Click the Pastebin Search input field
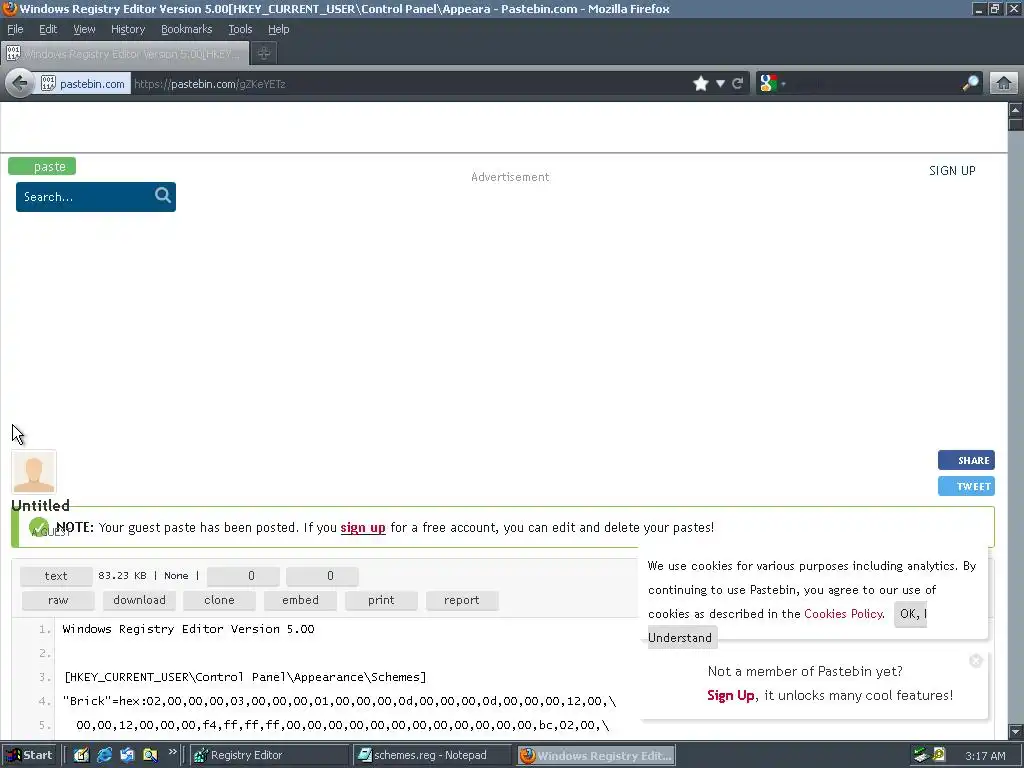 tap(85, 197)
